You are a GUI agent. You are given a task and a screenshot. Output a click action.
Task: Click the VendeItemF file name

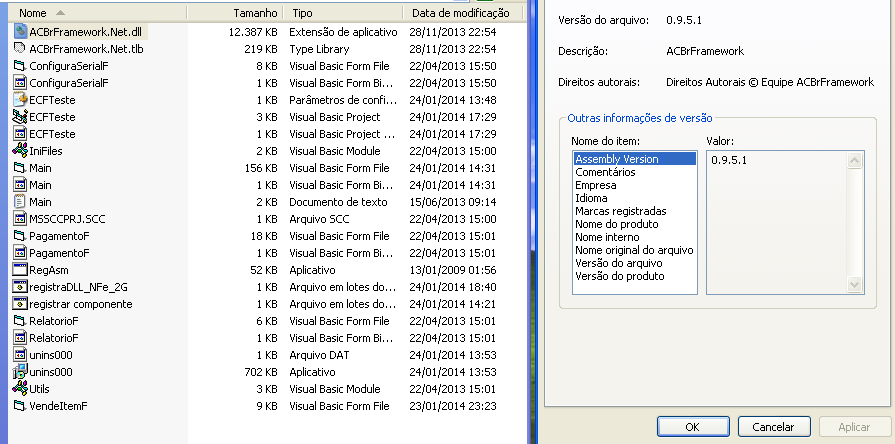point(58,406)
